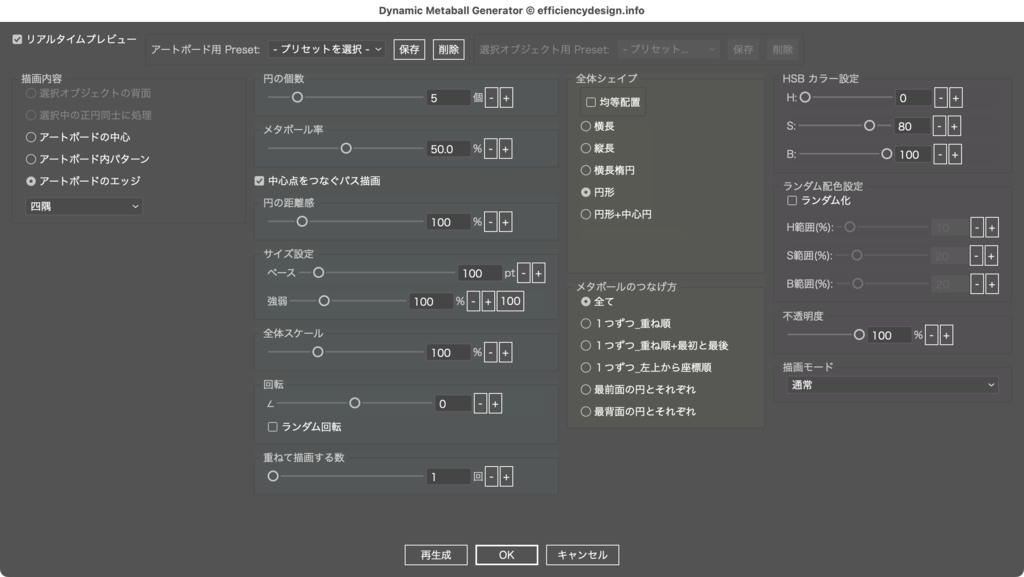Click the 削除 preset button
This screenshot has width=1024, height=577.
(x=447, y=47)
